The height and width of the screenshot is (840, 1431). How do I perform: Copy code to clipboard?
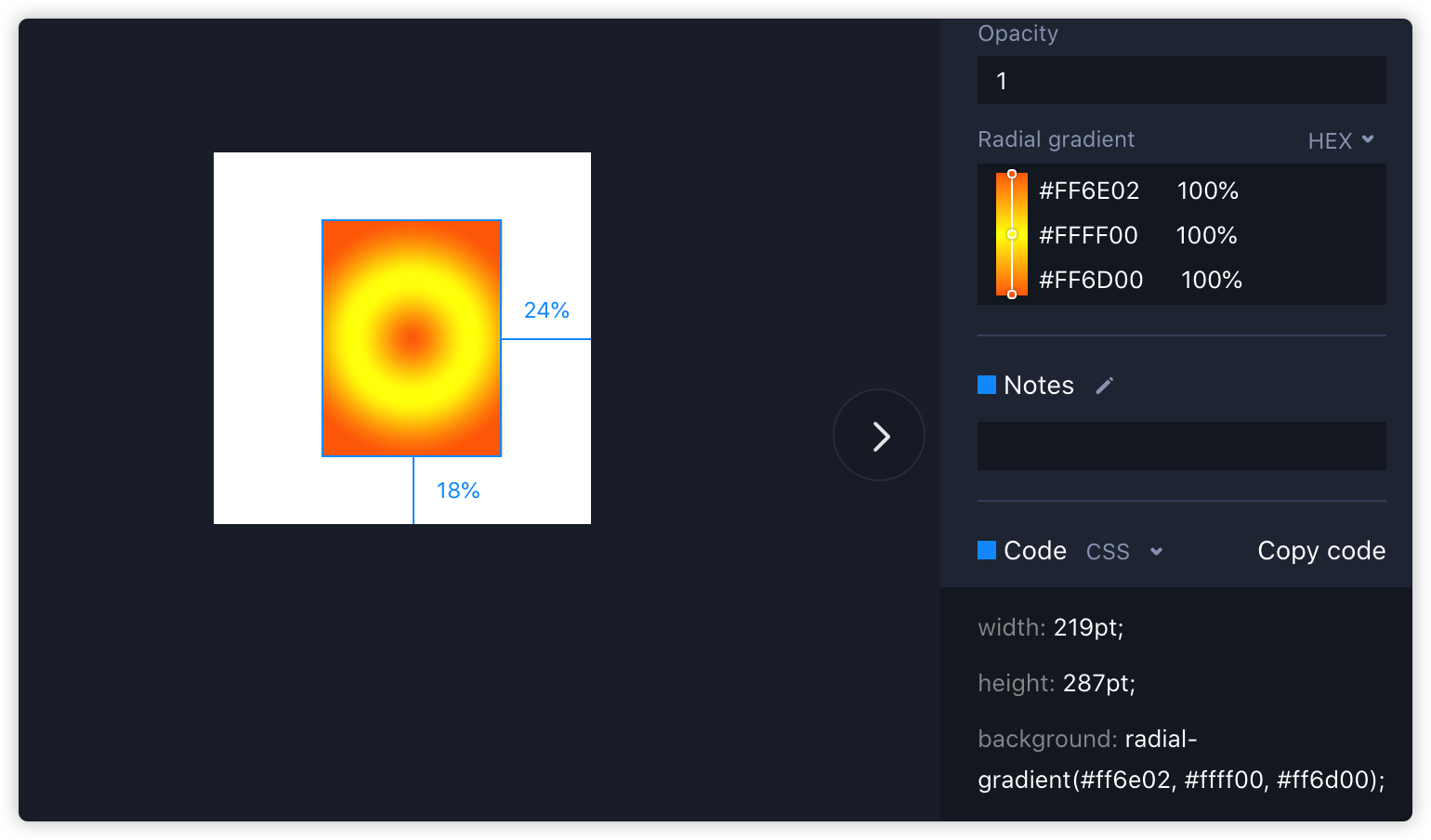click(1321, 551)
